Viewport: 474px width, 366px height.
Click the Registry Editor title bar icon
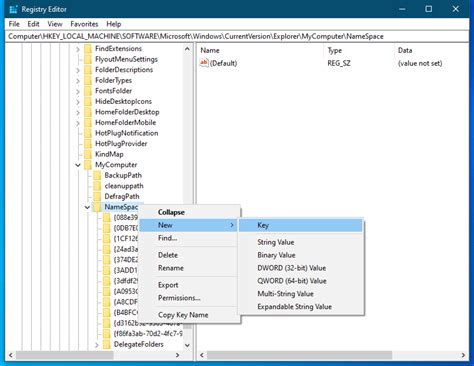click(x=13, y=9)
